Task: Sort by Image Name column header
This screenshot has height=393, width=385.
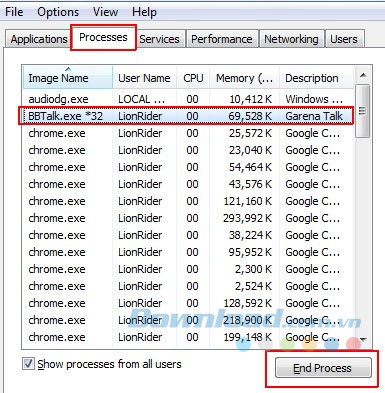Action: click(x=68, y=78)
